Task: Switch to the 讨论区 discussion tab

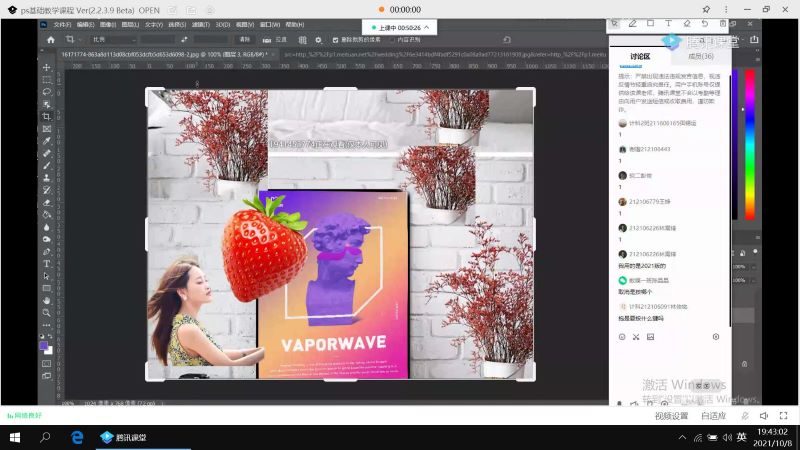Action: 640,57
